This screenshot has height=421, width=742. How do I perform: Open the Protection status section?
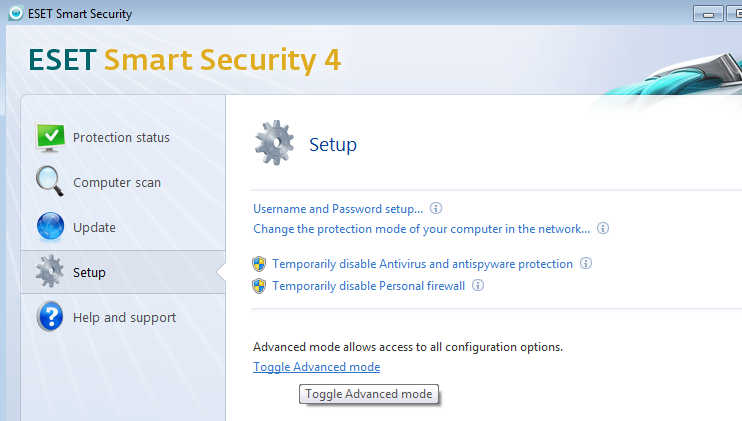tap(121, 138)
